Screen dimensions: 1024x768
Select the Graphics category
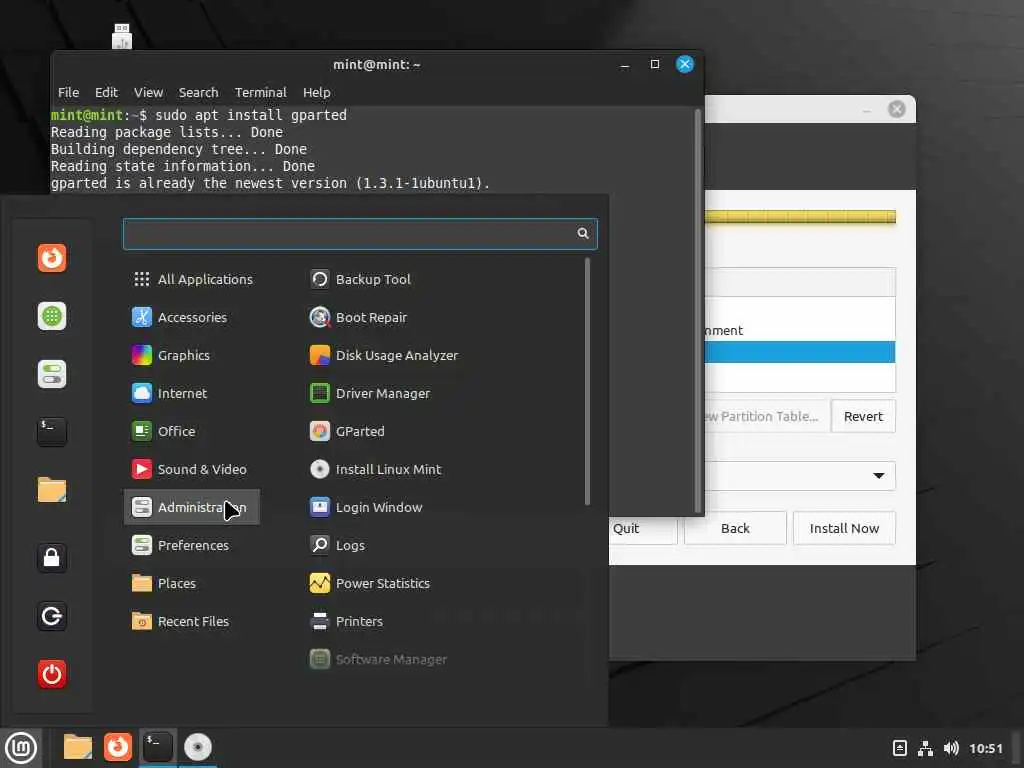pyautogui.click(x=192, y=355)
